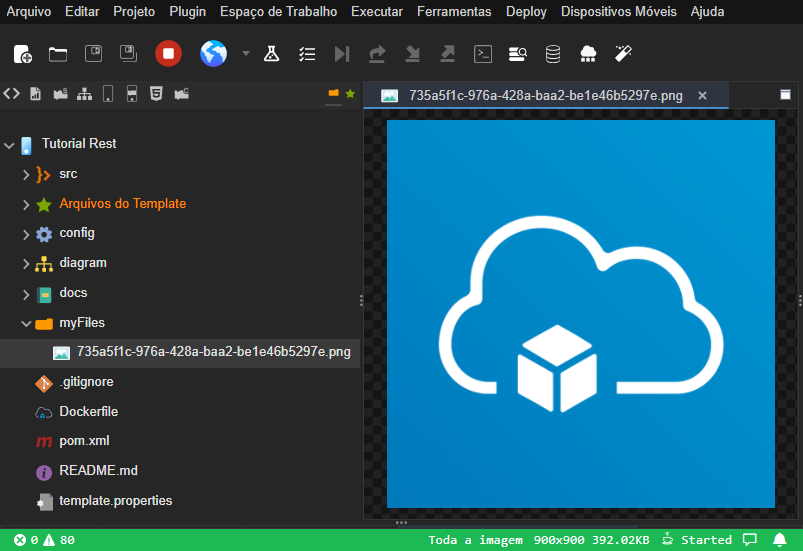The image size is (803, 551).
Task: Open the terminal console icon
Action: (x=483, y=54)
